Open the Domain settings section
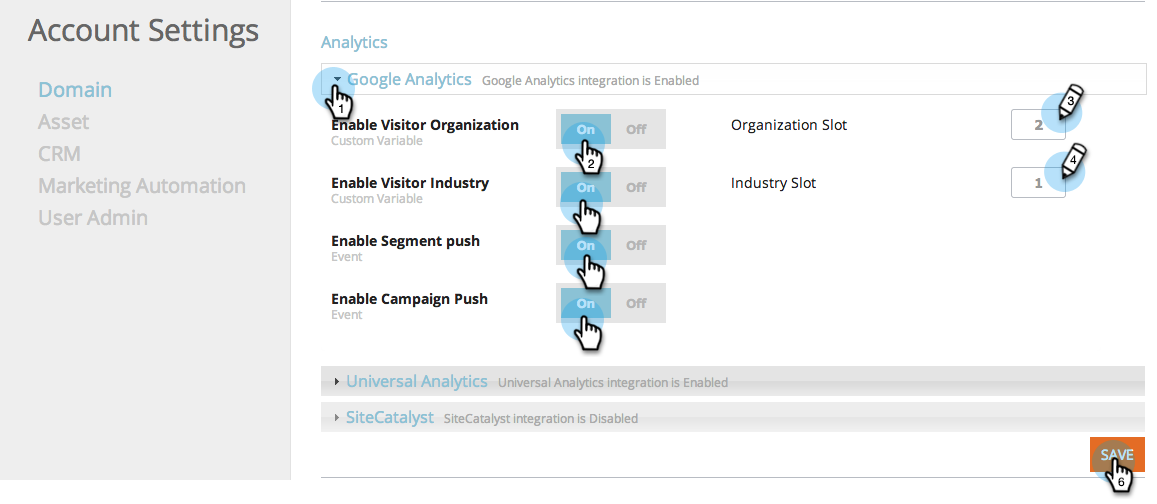Image resolution: width=1157 pixels, height=504 pixels. click(75, 90)
